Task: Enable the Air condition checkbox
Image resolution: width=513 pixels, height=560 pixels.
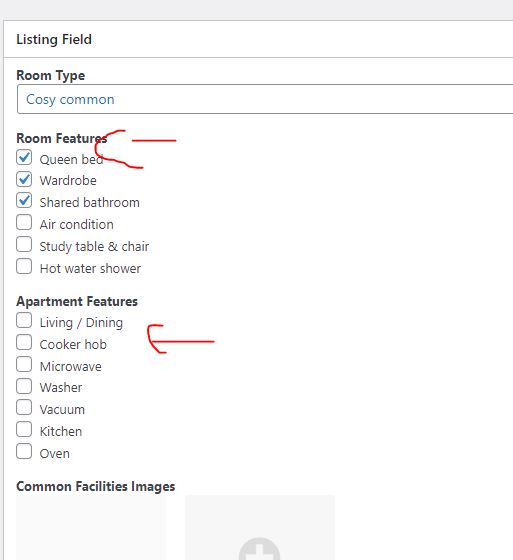Action: coord(24,222)
